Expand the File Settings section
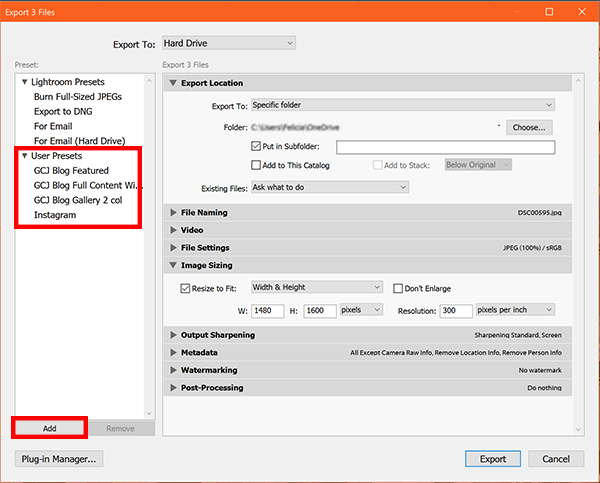600x483 pixels. click(x=173, y=248)
